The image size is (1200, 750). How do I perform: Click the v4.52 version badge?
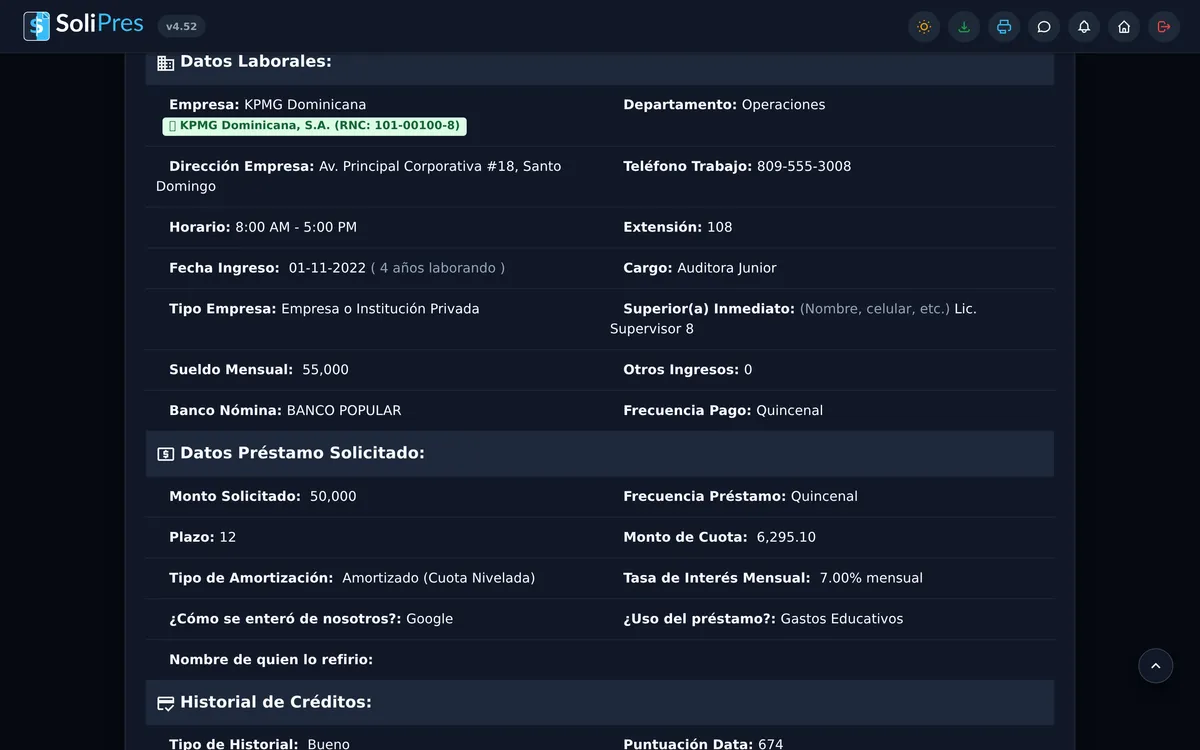(181, 27)
